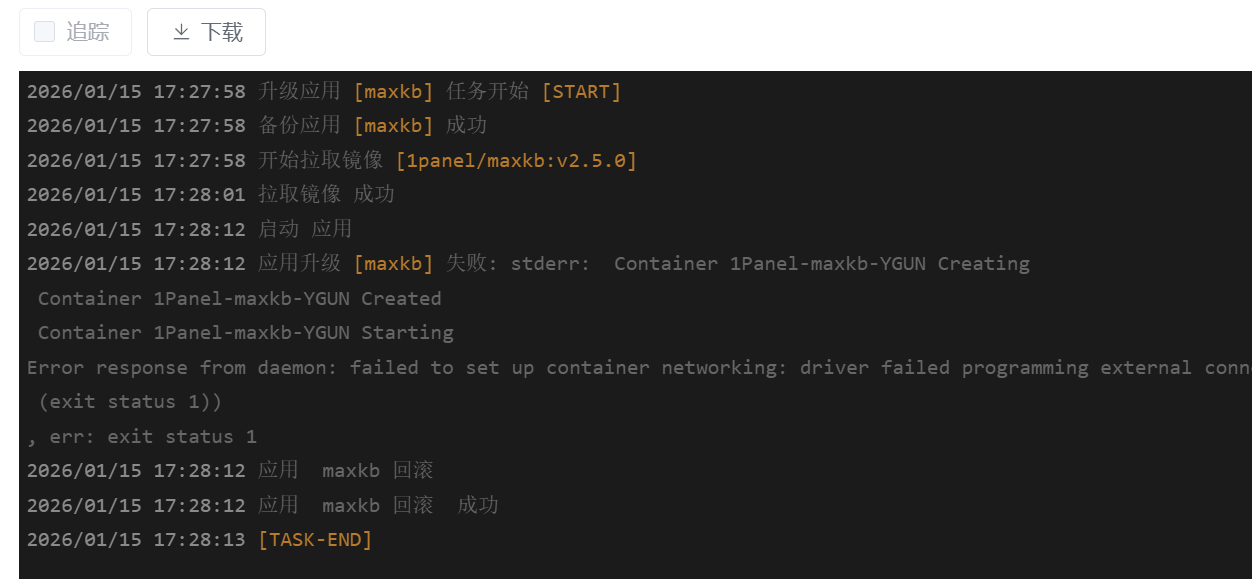Image resolution: width=1257 pixels, height=579 pixels.
Task: Click the 17:28:13 timestamp
Action: tap(199, 540)
